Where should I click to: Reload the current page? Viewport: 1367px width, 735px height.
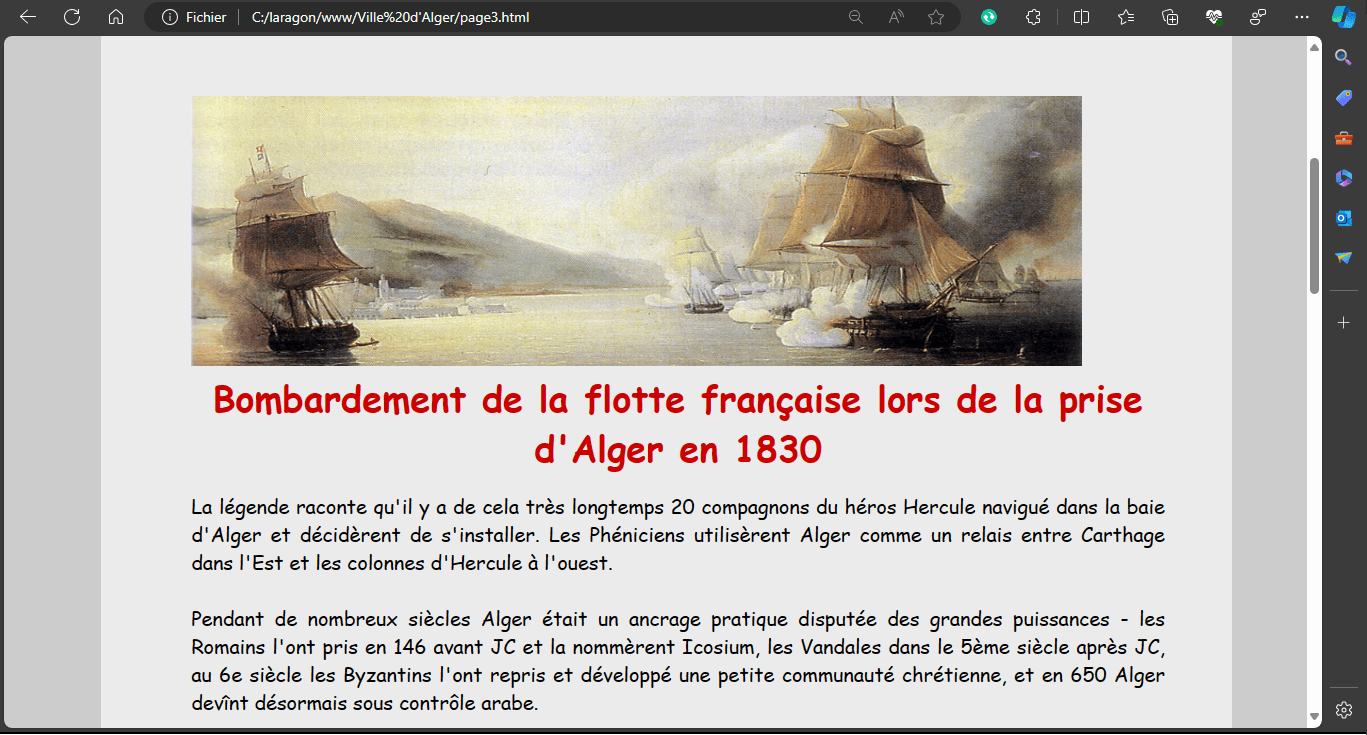[x=72, y=17]
